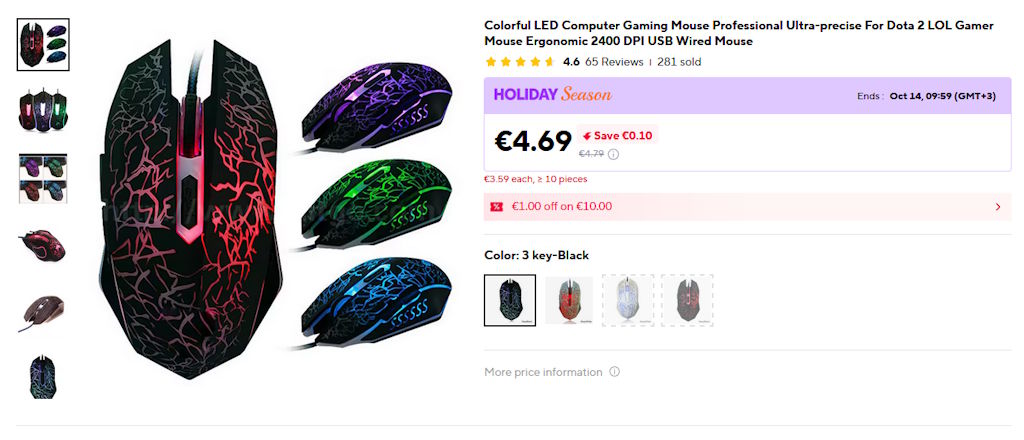Select the 3 key-Black color option

pos(510,300)
